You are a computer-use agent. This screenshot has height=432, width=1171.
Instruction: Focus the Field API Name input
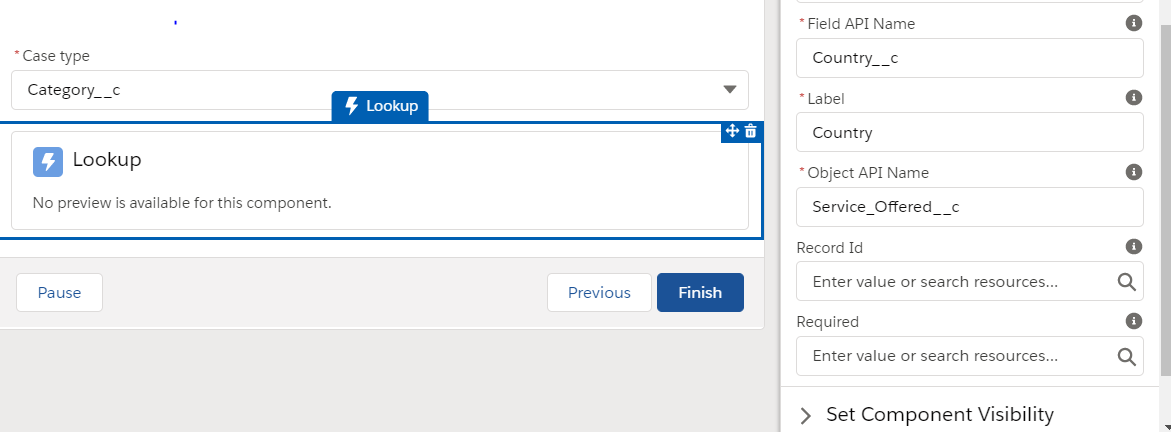coord(969,58)
